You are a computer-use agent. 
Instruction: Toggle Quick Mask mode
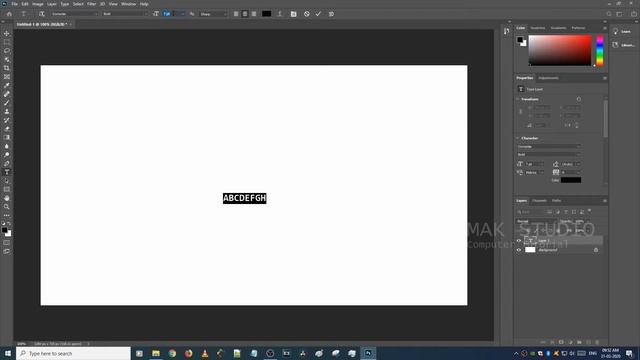tap(7, 242)
